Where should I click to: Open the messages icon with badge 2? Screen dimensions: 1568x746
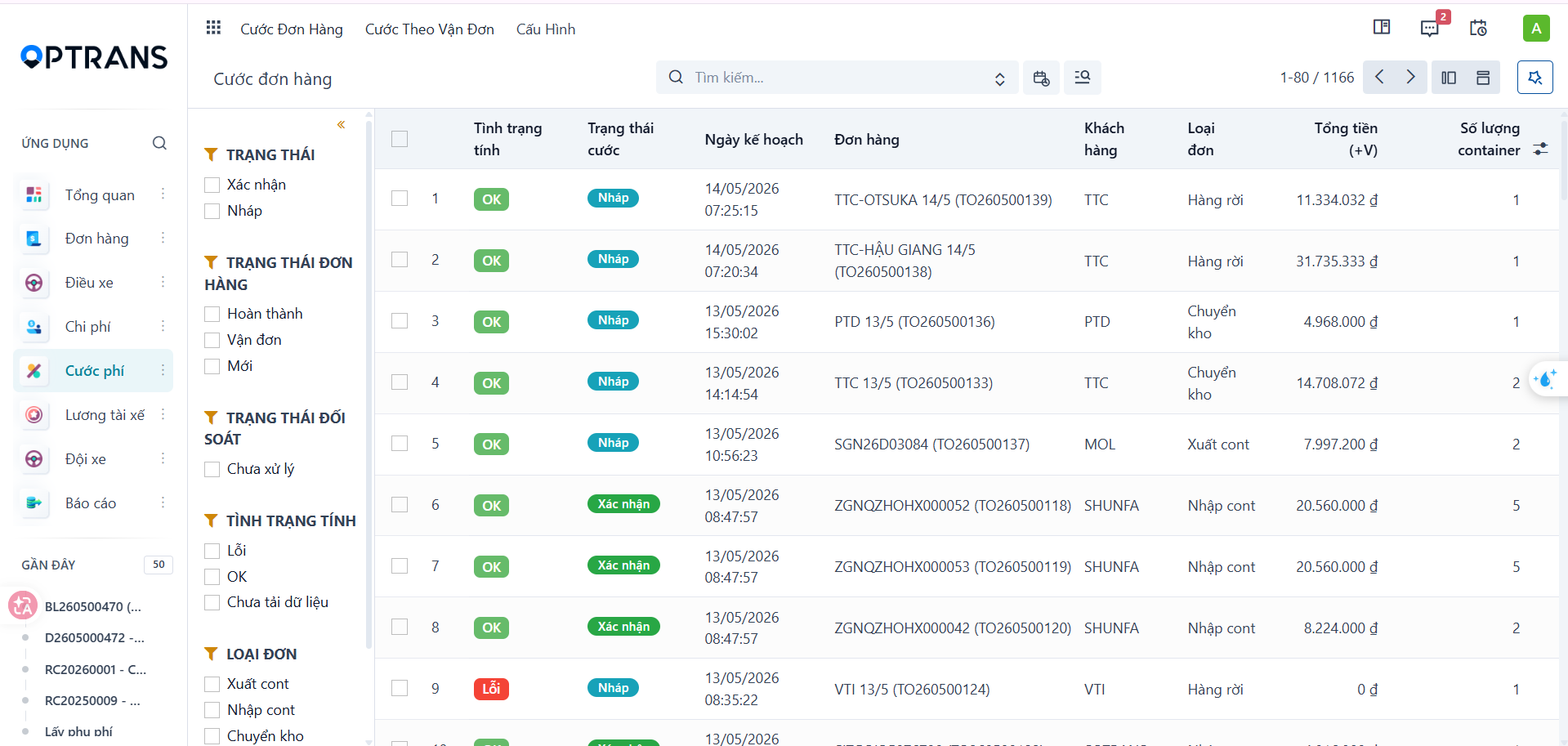point(1430,28)
